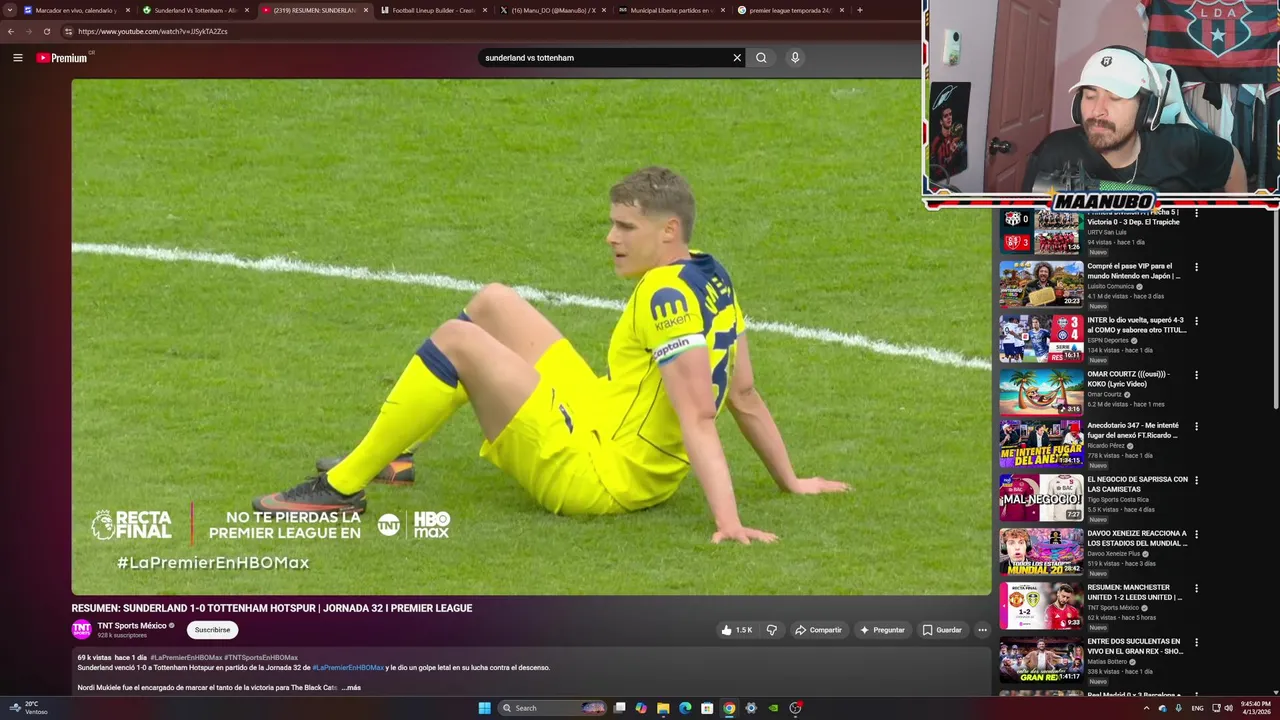Open the #LaPremierEnHBOMax hashtag link in description
Image resolution: width=1280 pixels, height=720 pixels.
coord(348,667)
